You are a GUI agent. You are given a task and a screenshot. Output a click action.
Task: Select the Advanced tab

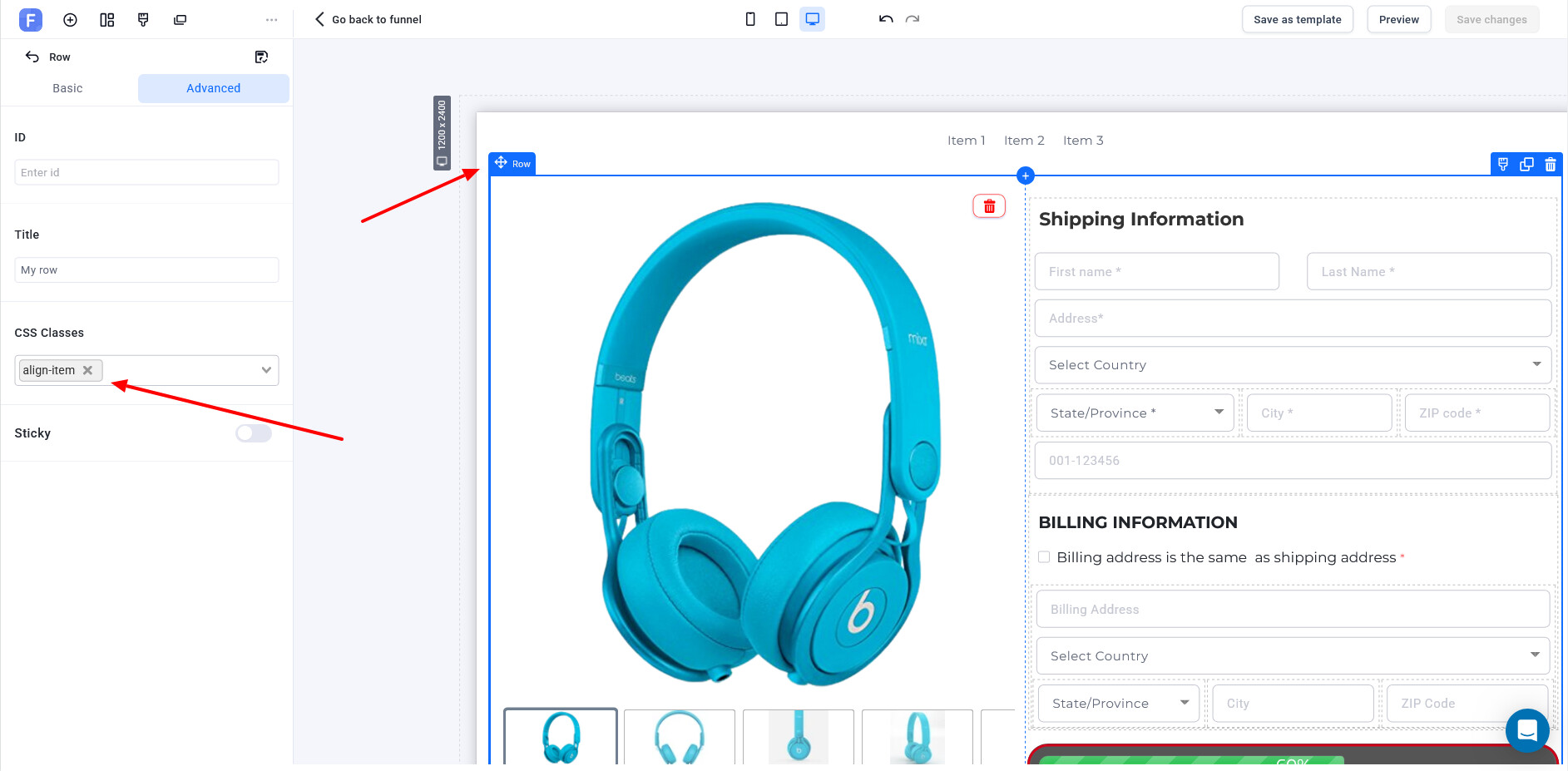[213, 88]
